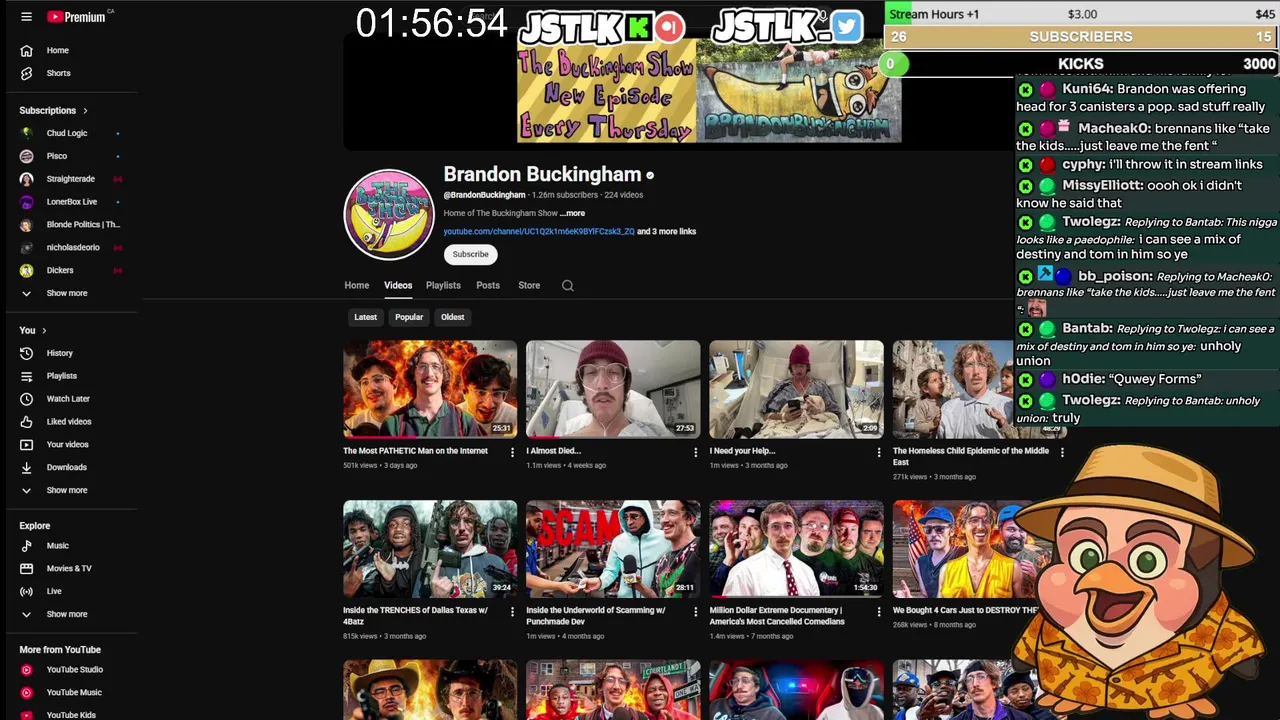Open options for Million Dollar Extreme Documentary

coord(878,611)
